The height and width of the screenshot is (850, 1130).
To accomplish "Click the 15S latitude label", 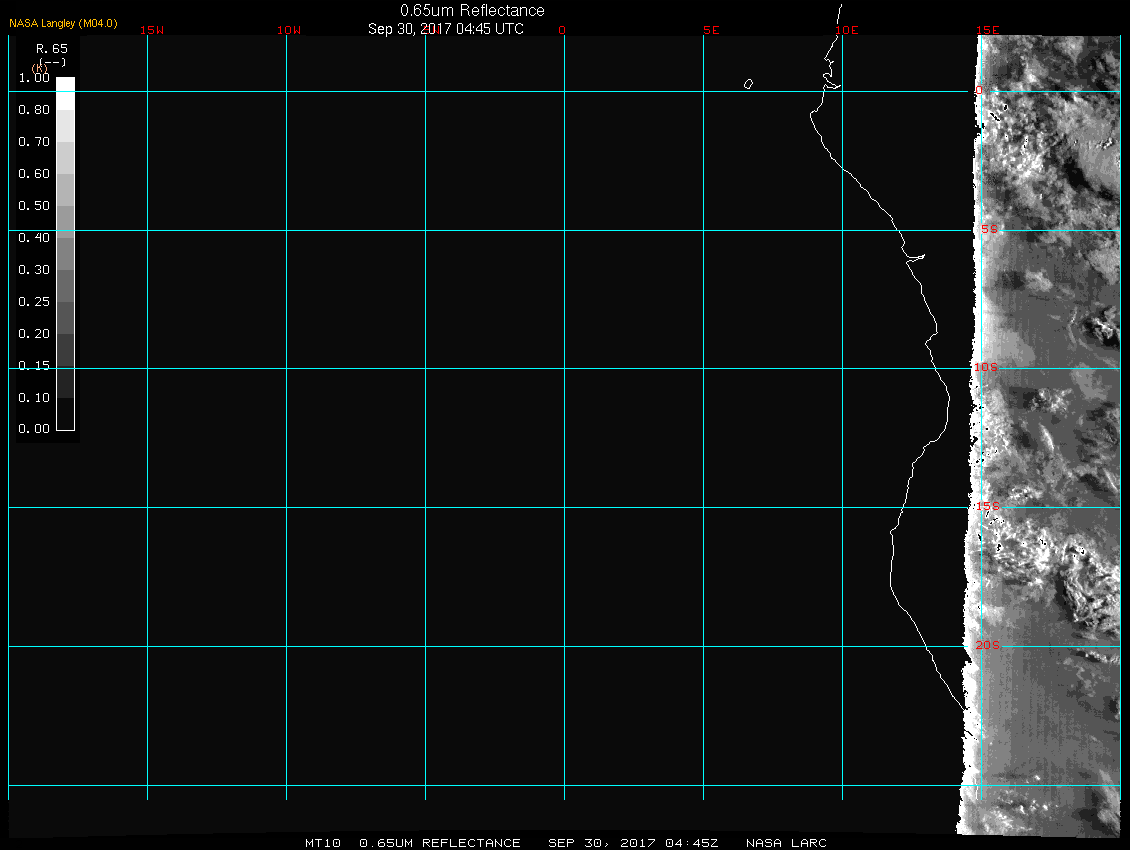I will click(987, 506).
